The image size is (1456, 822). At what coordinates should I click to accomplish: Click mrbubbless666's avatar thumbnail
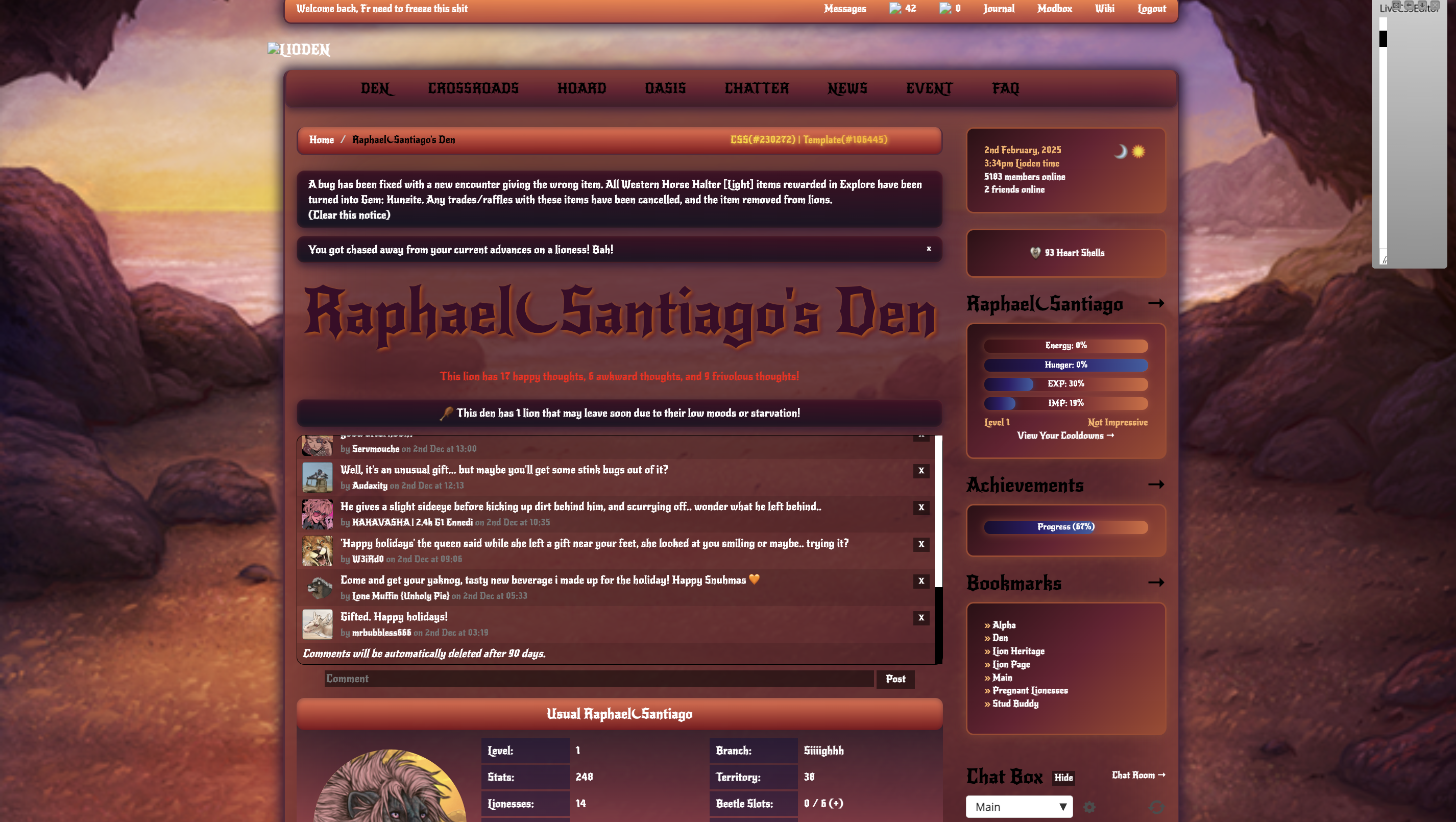click(x=317, y=624)
